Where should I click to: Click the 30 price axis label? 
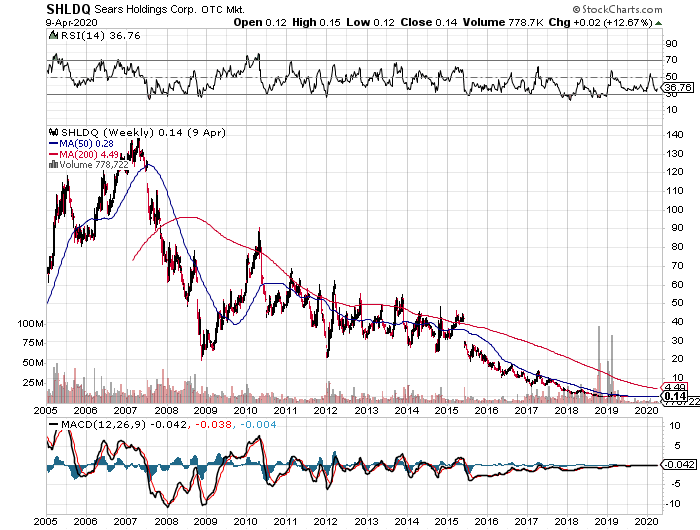(x=677, y=340)
